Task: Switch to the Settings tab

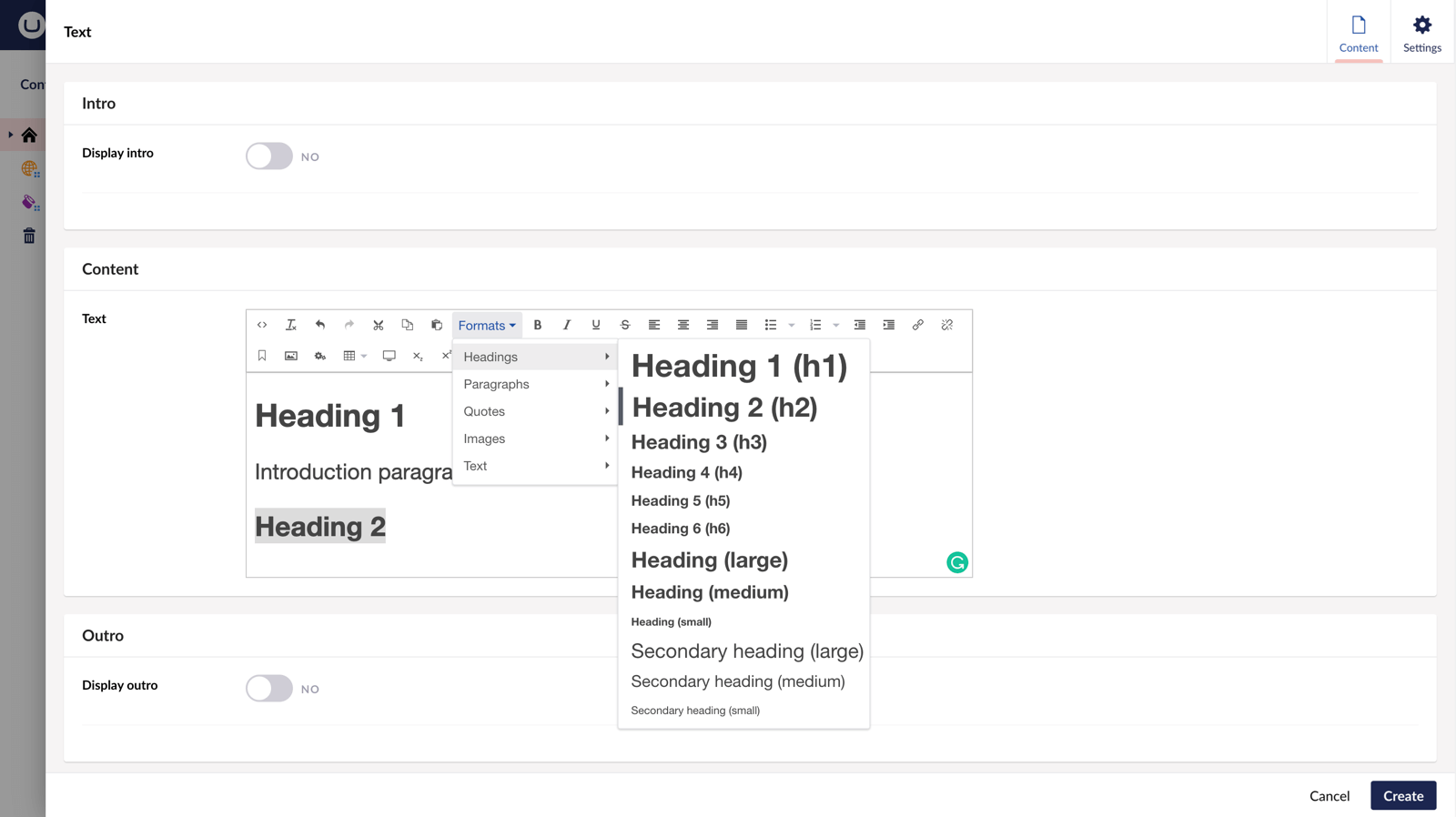Action: pyautogui.click(x=1421, y=33)
